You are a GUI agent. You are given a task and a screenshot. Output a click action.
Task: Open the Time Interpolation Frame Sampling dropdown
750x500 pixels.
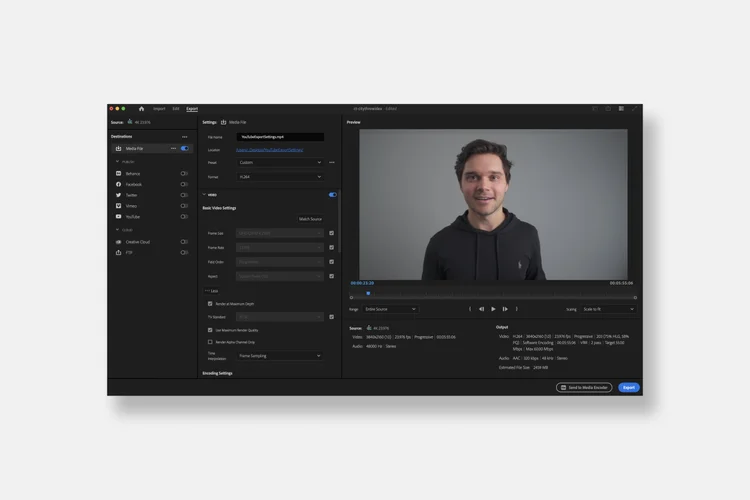pos(280,356)
